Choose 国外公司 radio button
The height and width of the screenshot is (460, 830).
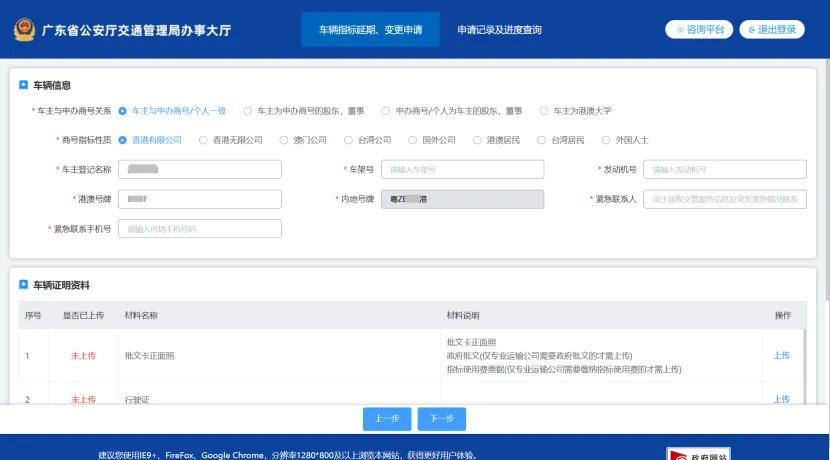[x=413, y=140]
